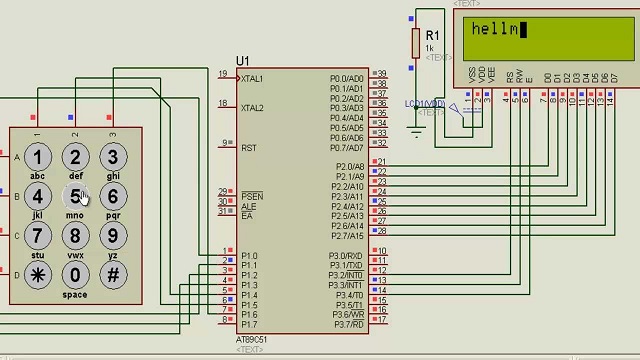Viewport: 640px width, 360px height.
Task: Click keypad 0 space key
Action: pyautogui.click(x=76, y=275)
